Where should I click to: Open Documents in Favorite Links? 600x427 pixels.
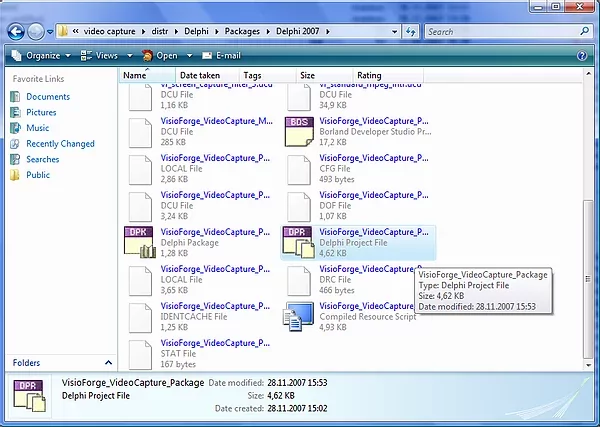[47, 97]
